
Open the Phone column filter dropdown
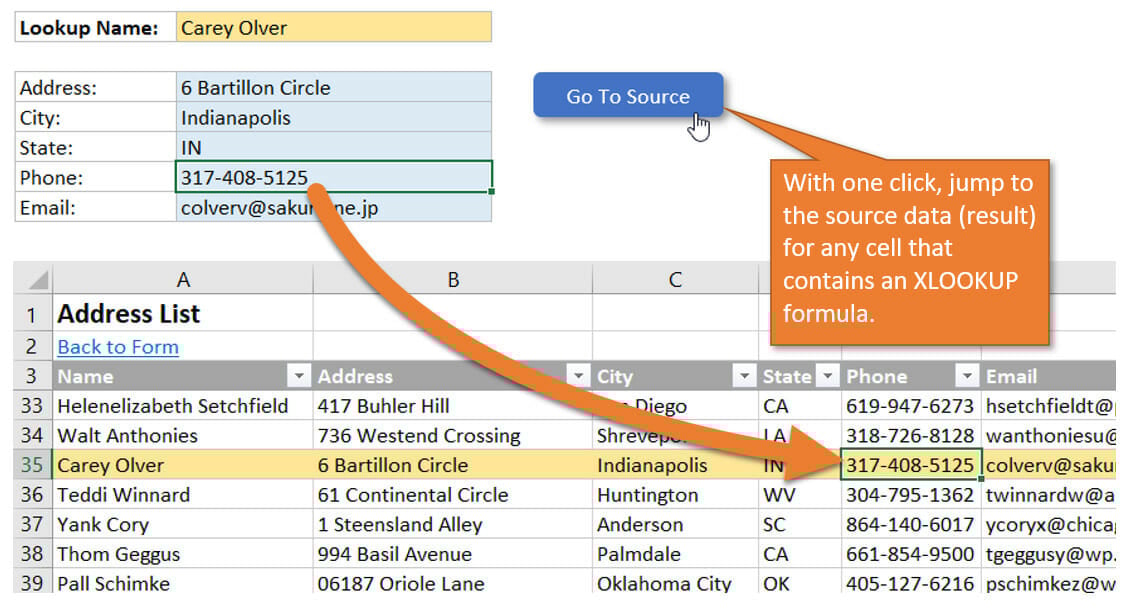966,376
